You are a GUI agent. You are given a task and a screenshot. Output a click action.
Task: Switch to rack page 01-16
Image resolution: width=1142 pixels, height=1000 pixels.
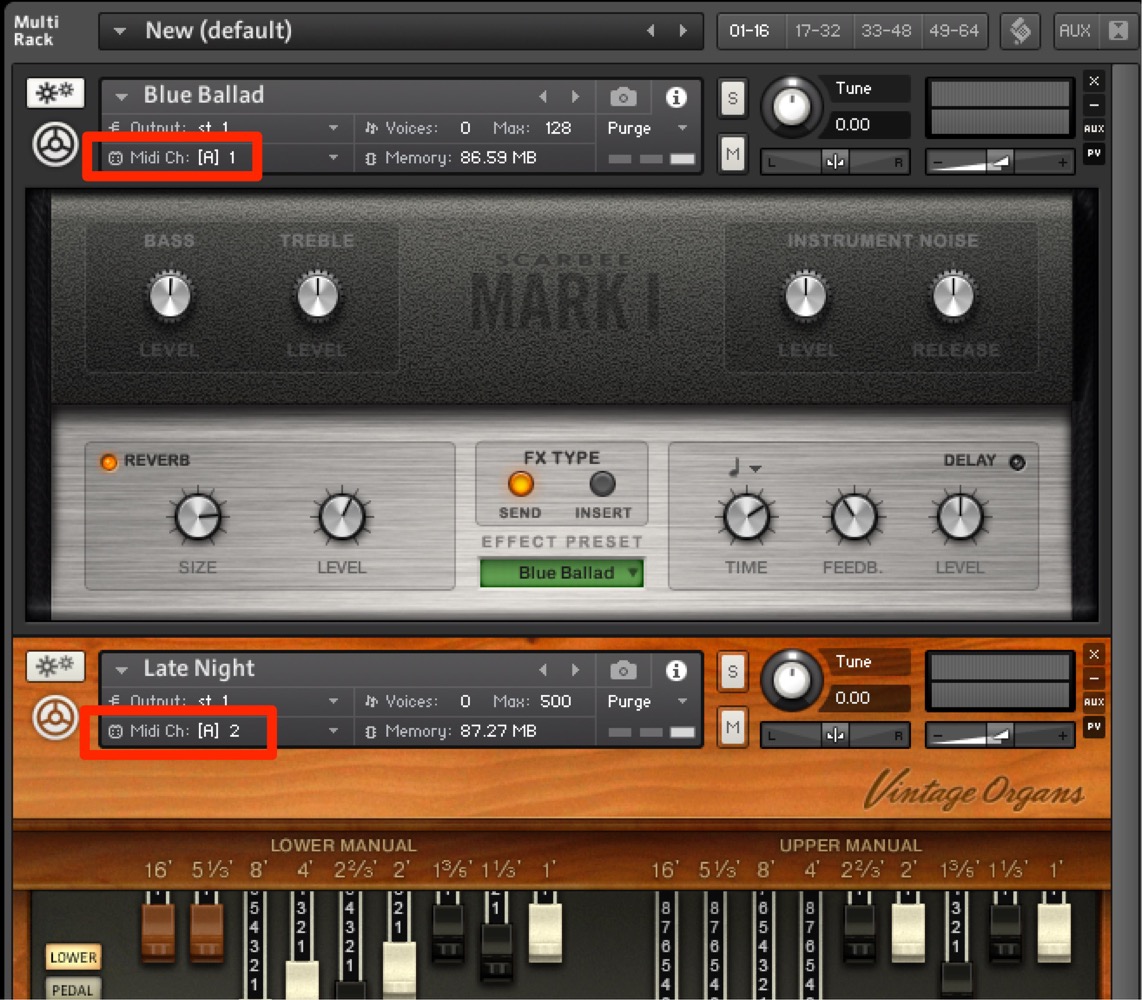[x=749, y=31]
